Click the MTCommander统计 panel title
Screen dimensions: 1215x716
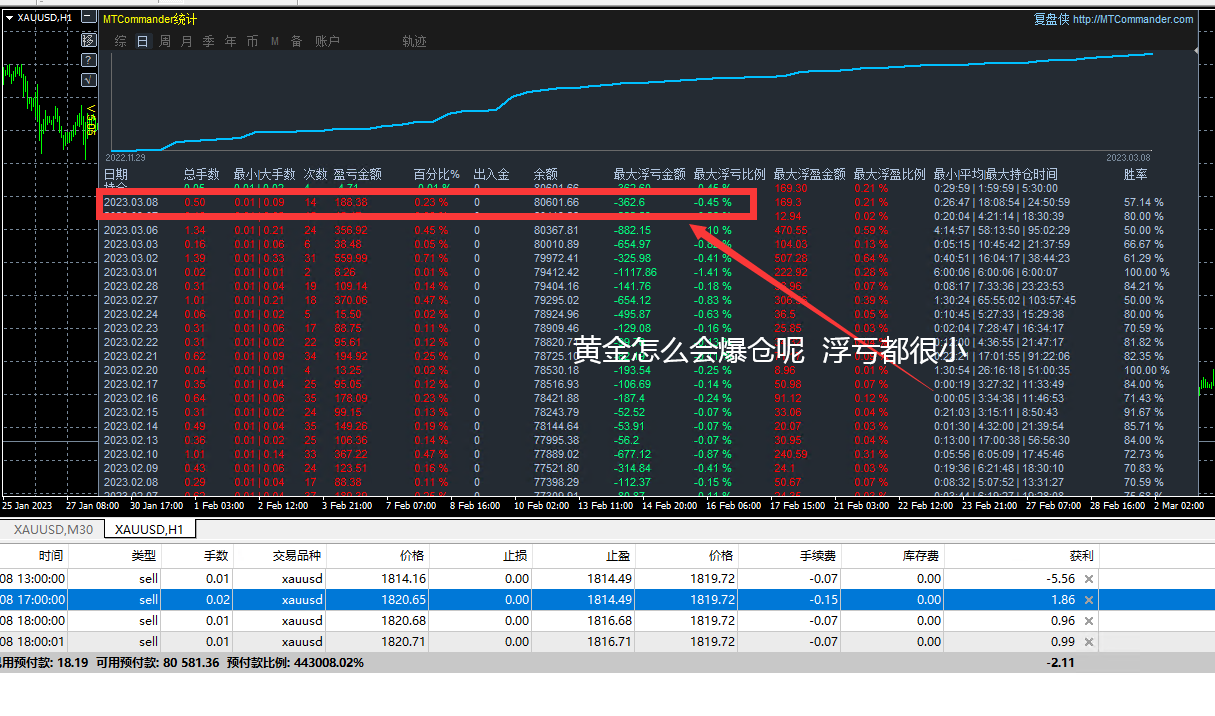(150, 19)
